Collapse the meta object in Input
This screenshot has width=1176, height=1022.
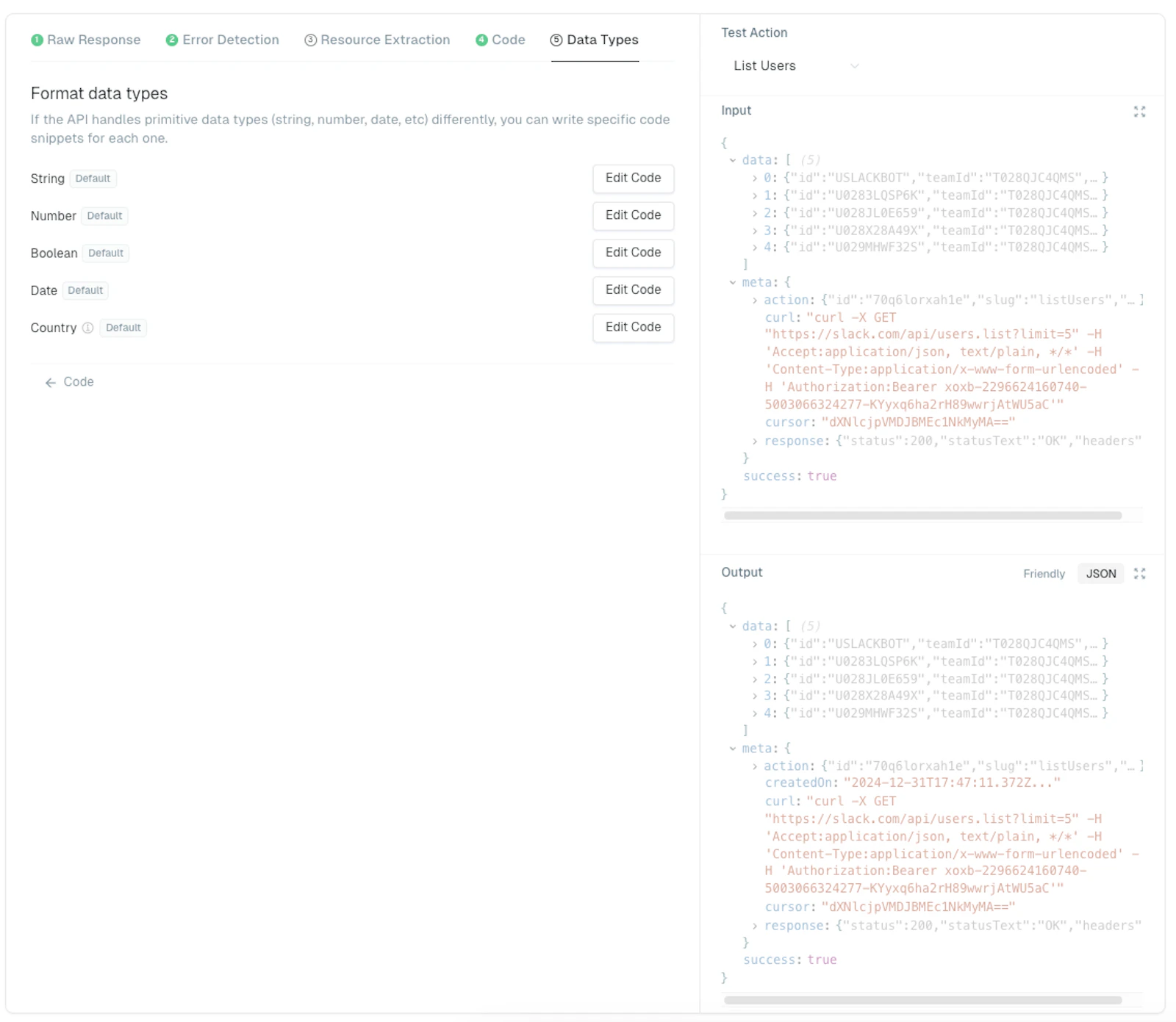[733, 282]
